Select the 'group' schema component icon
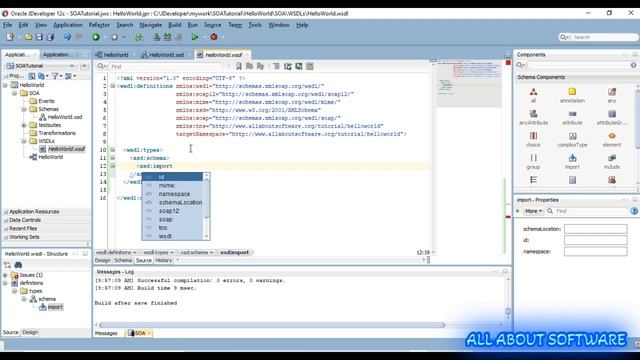 coord(533,158)
